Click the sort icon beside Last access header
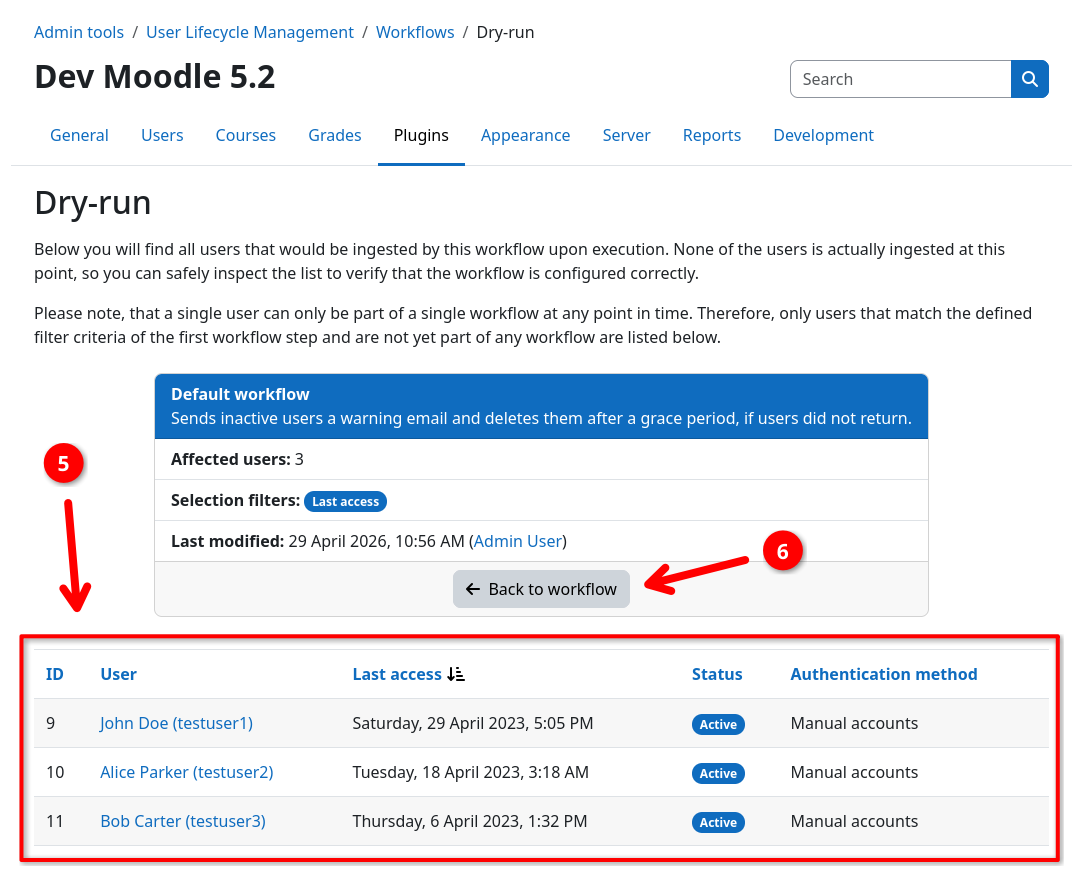This screenshot has width=1083, height=872. point(456,674)
